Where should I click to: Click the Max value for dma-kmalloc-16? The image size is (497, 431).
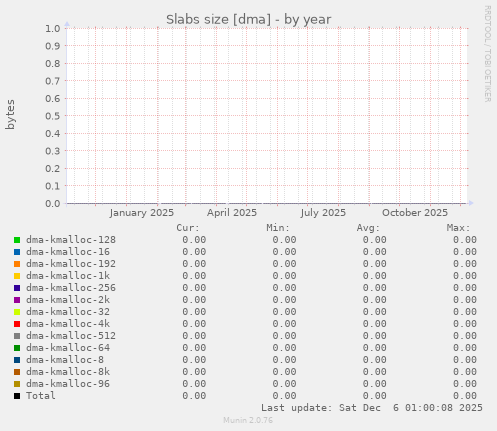click(x=465, y=252)
